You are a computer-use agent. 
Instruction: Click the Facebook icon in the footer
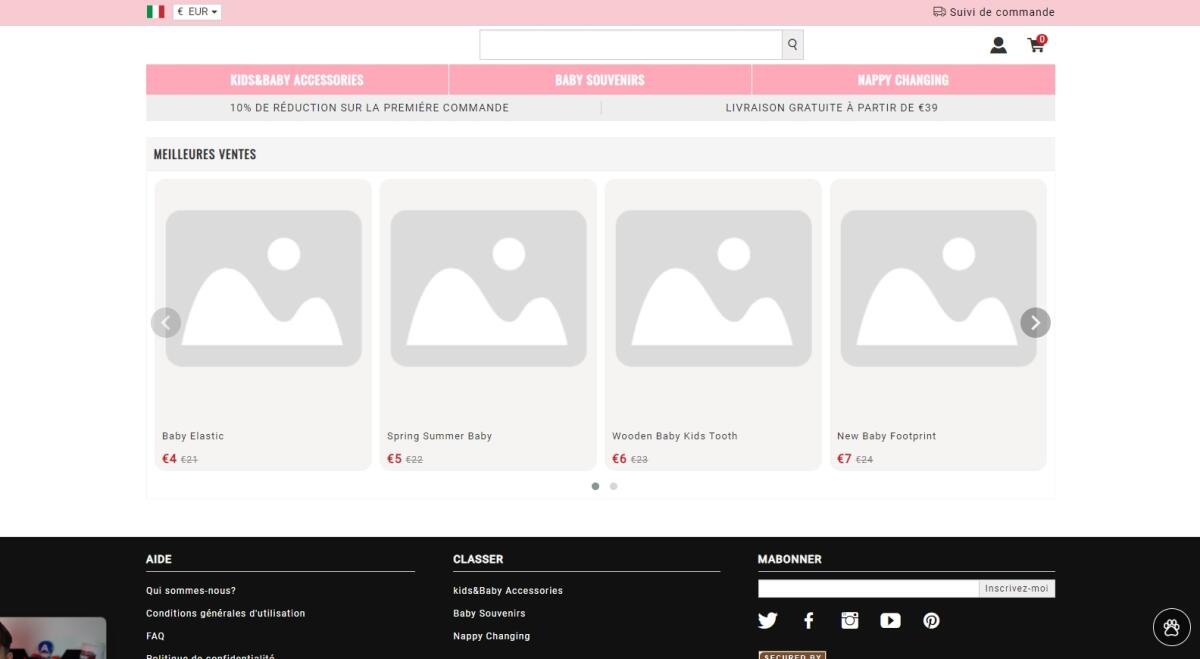(x=808, y=620)
